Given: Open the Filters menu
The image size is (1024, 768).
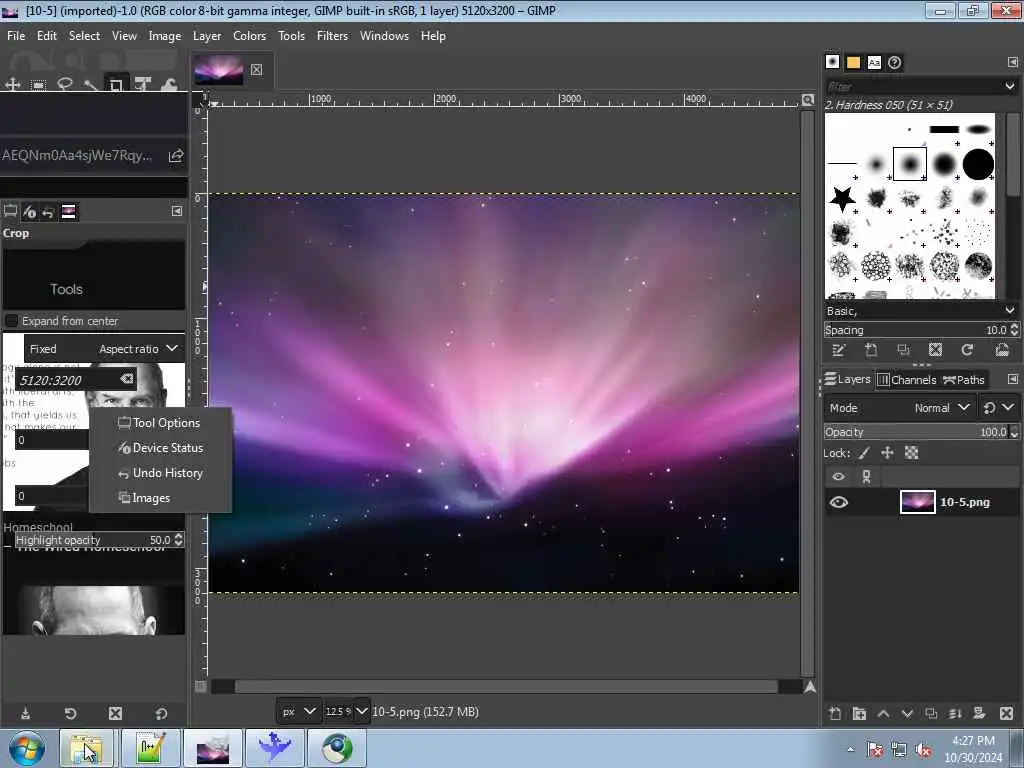Looking at the screenshot, I should 332,36.
